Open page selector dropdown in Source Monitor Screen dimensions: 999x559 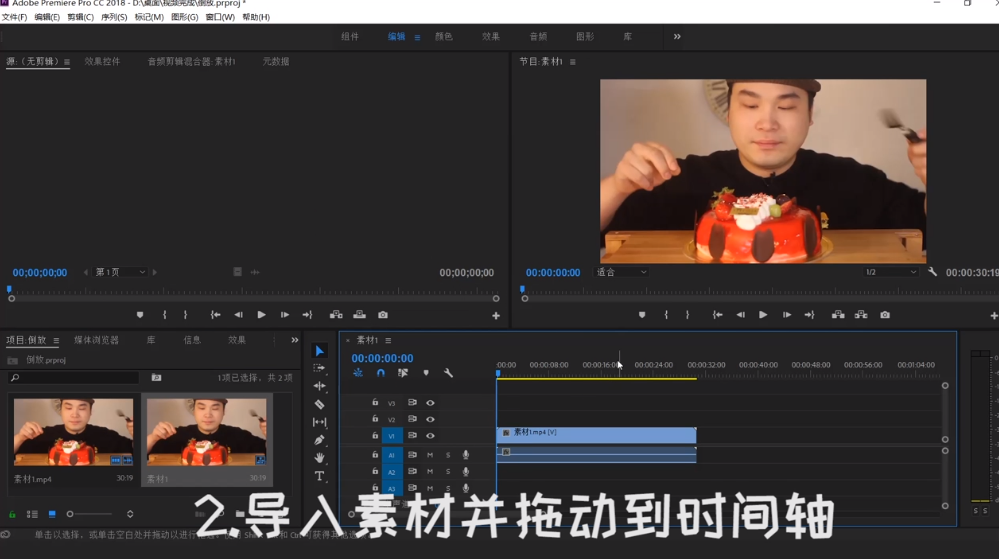pos(120,272)
